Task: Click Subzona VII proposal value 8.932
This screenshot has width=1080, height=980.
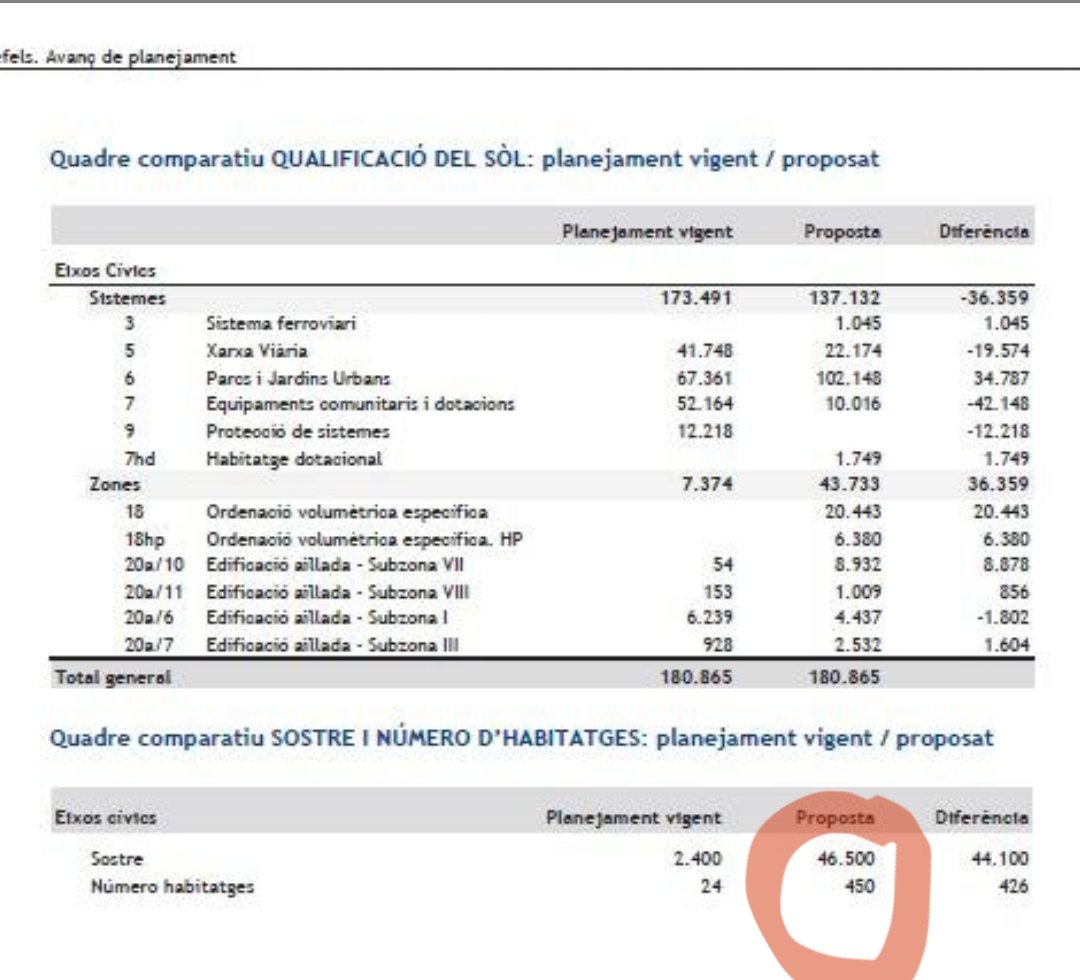Action: tap(858, 565)
